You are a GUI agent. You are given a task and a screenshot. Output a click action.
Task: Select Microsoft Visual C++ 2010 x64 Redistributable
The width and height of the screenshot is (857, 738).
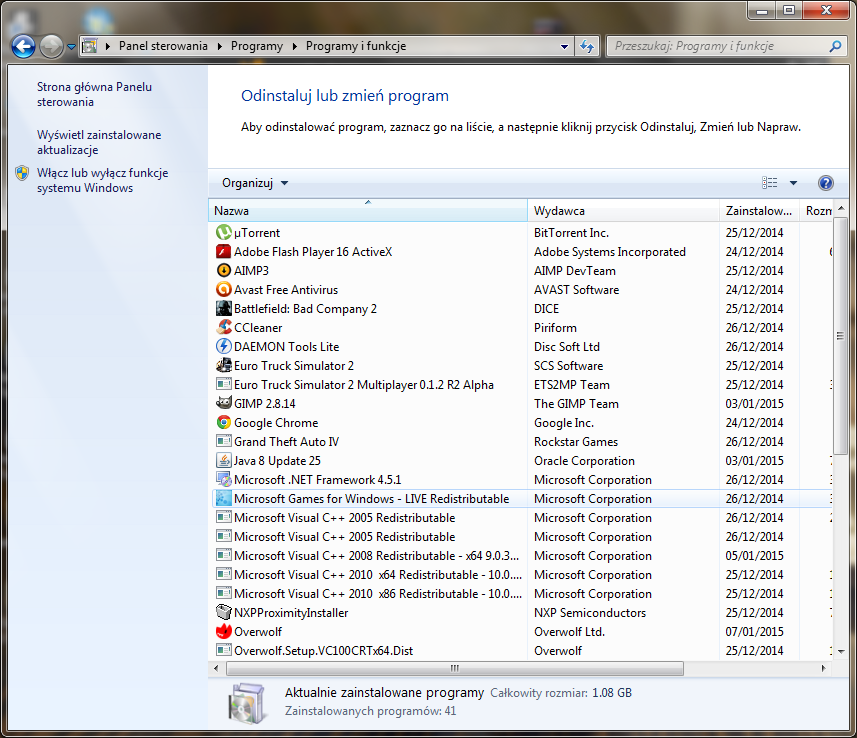(521, 575)
